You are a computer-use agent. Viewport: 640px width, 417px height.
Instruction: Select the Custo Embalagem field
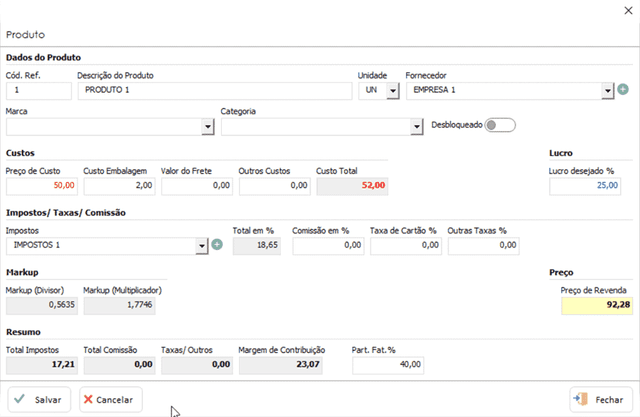tap(120, 186)
